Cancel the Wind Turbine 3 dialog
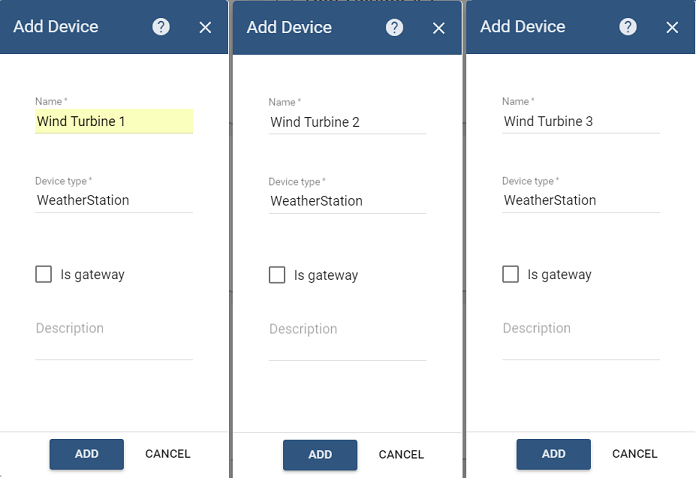This screenshot has width=696, height=478. tap(635, 454)
